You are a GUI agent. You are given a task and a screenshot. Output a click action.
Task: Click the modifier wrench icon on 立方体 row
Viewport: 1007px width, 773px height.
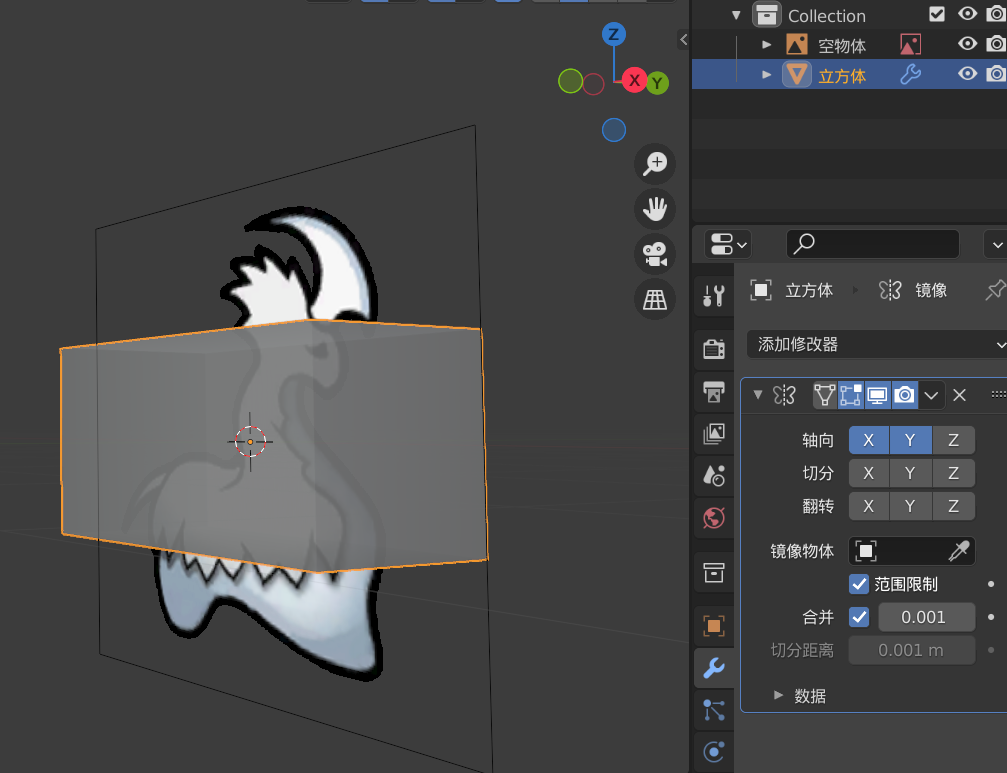[x=910, y=74]
